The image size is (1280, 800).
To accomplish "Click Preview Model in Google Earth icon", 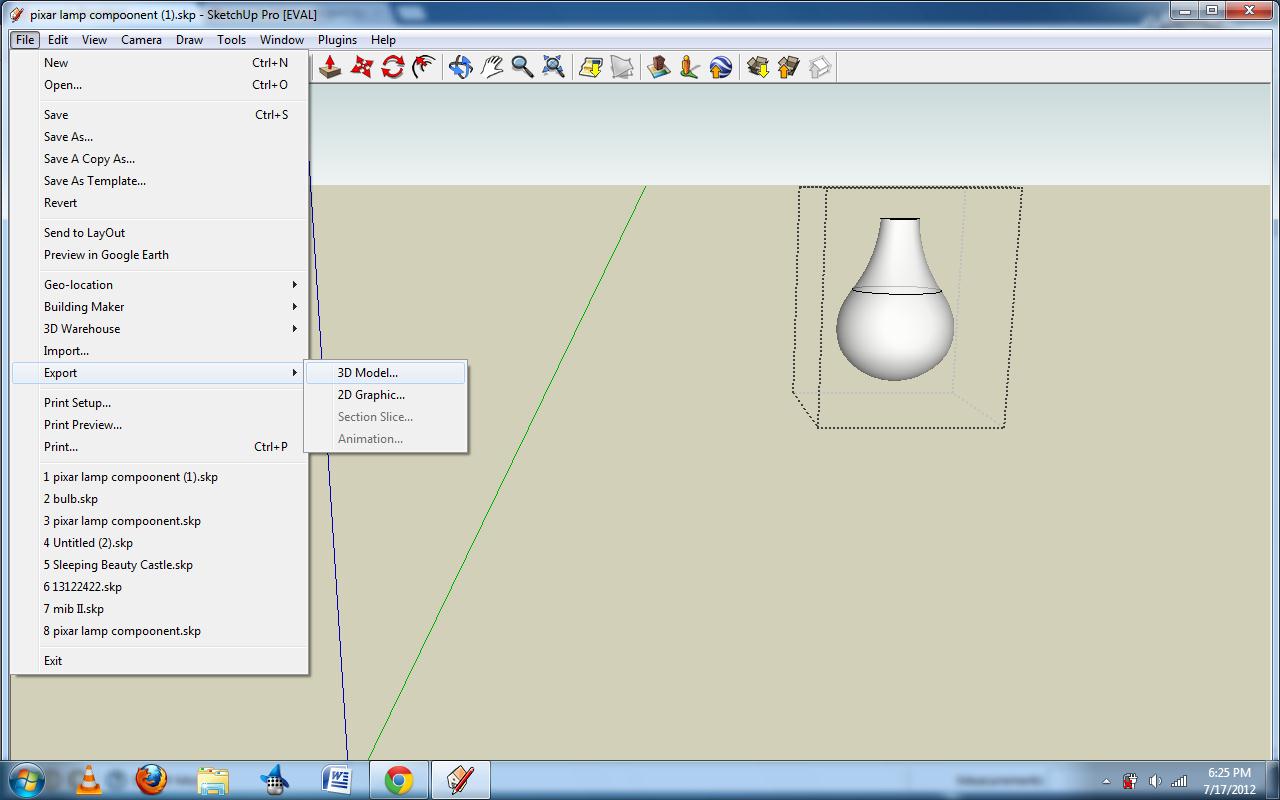I will tap(720, 67).
